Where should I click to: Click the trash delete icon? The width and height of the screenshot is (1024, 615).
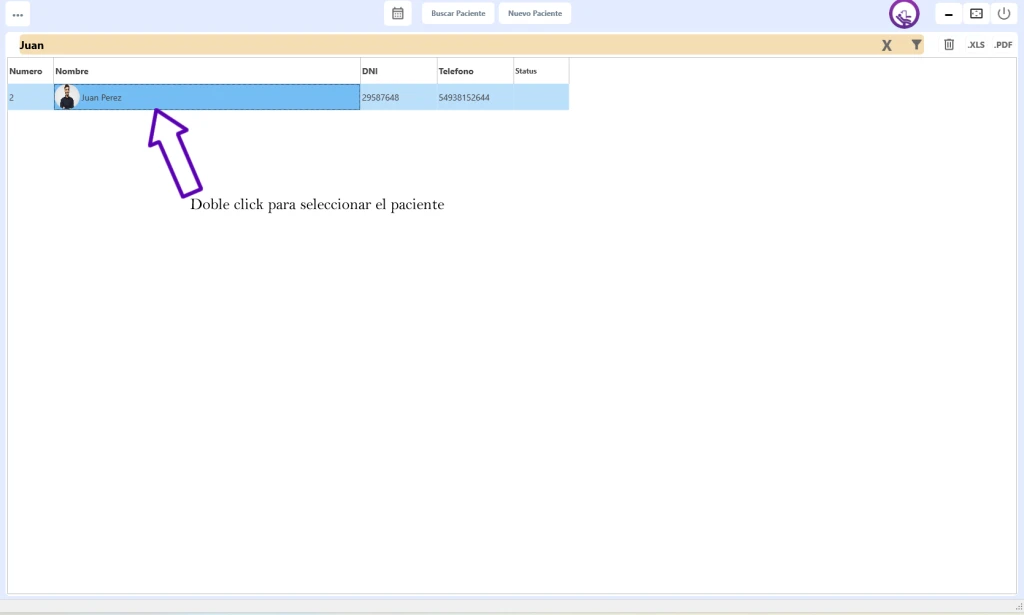[x=949, y=45]
